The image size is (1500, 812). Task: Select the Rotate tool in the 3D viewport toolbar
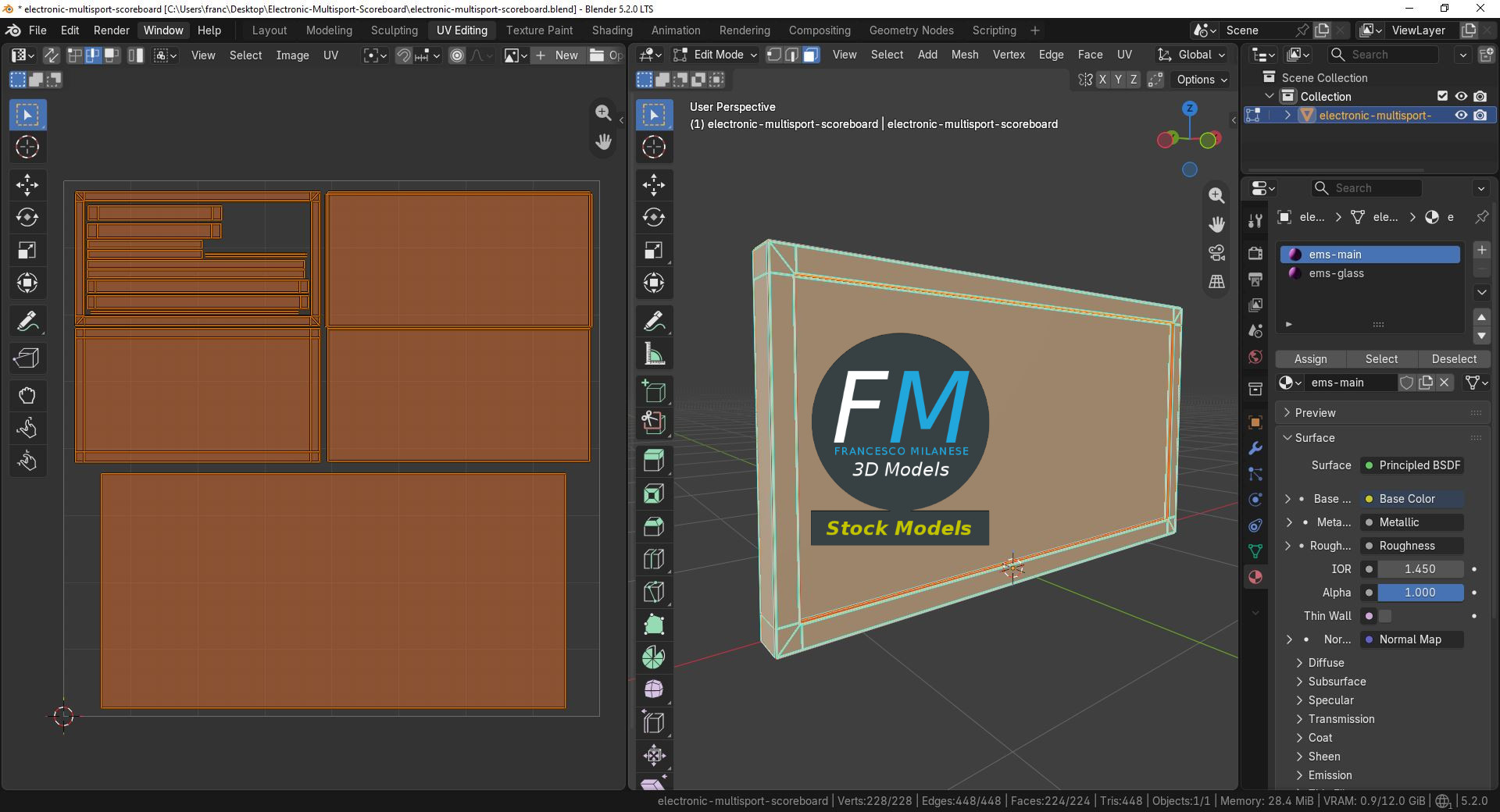point(654,217)
